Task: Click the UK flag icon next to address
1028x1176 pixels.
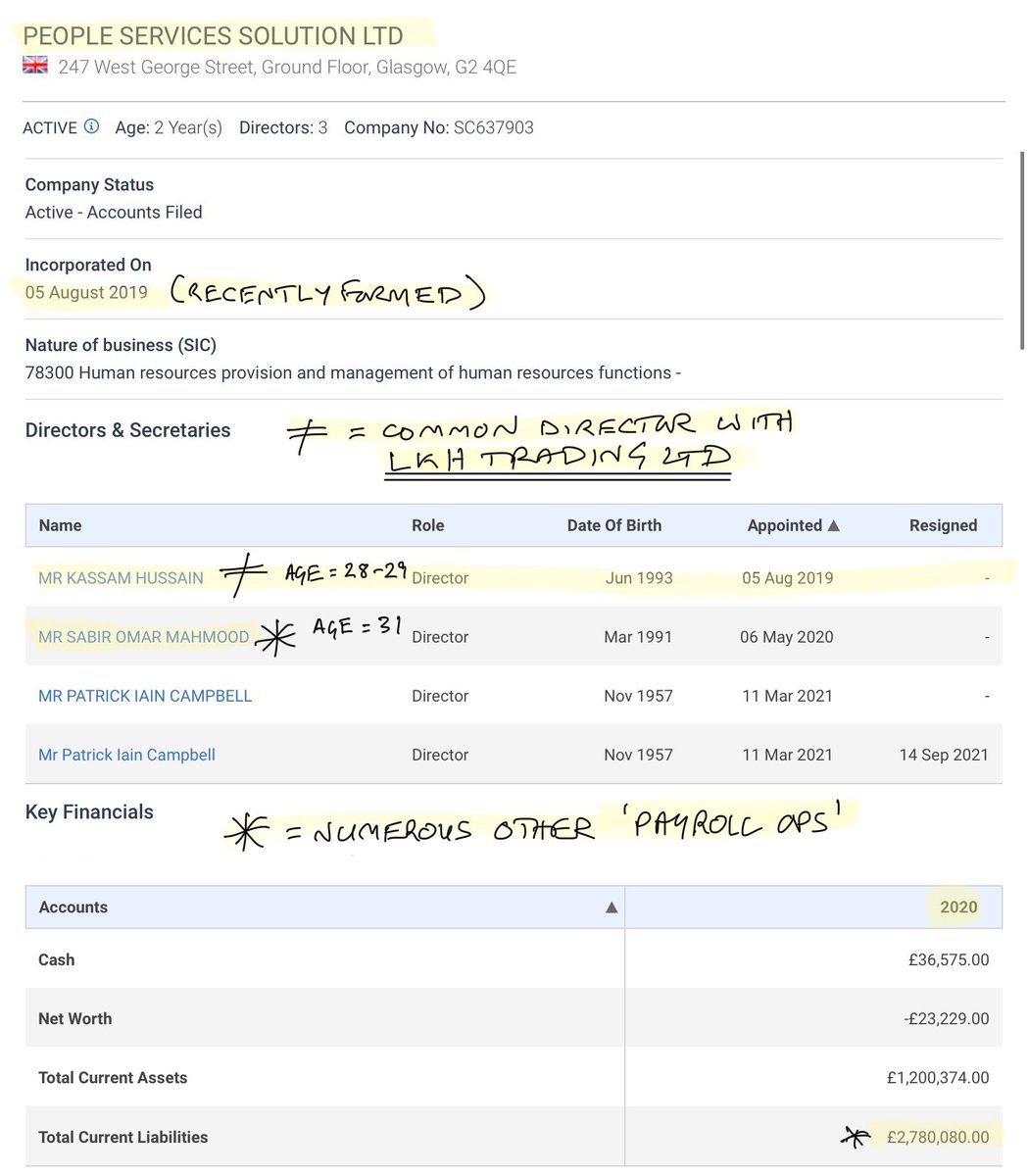Action: pyautogui.click(x=35, y=67)
